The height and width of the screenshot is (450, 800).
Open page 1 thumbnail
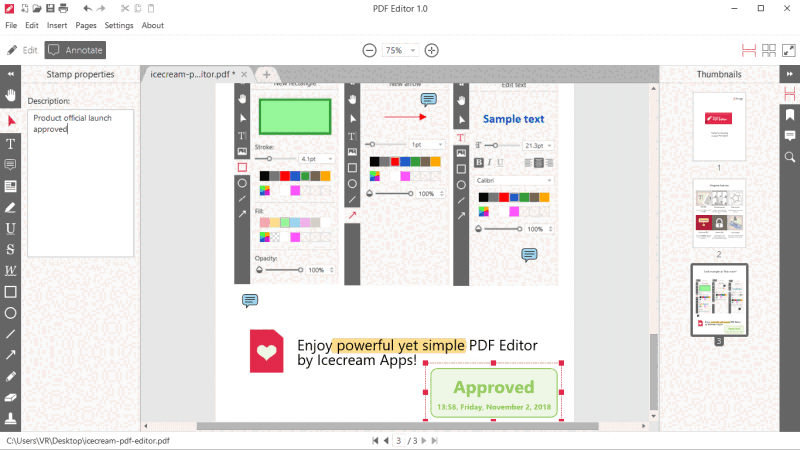click(x=719, y=127)
